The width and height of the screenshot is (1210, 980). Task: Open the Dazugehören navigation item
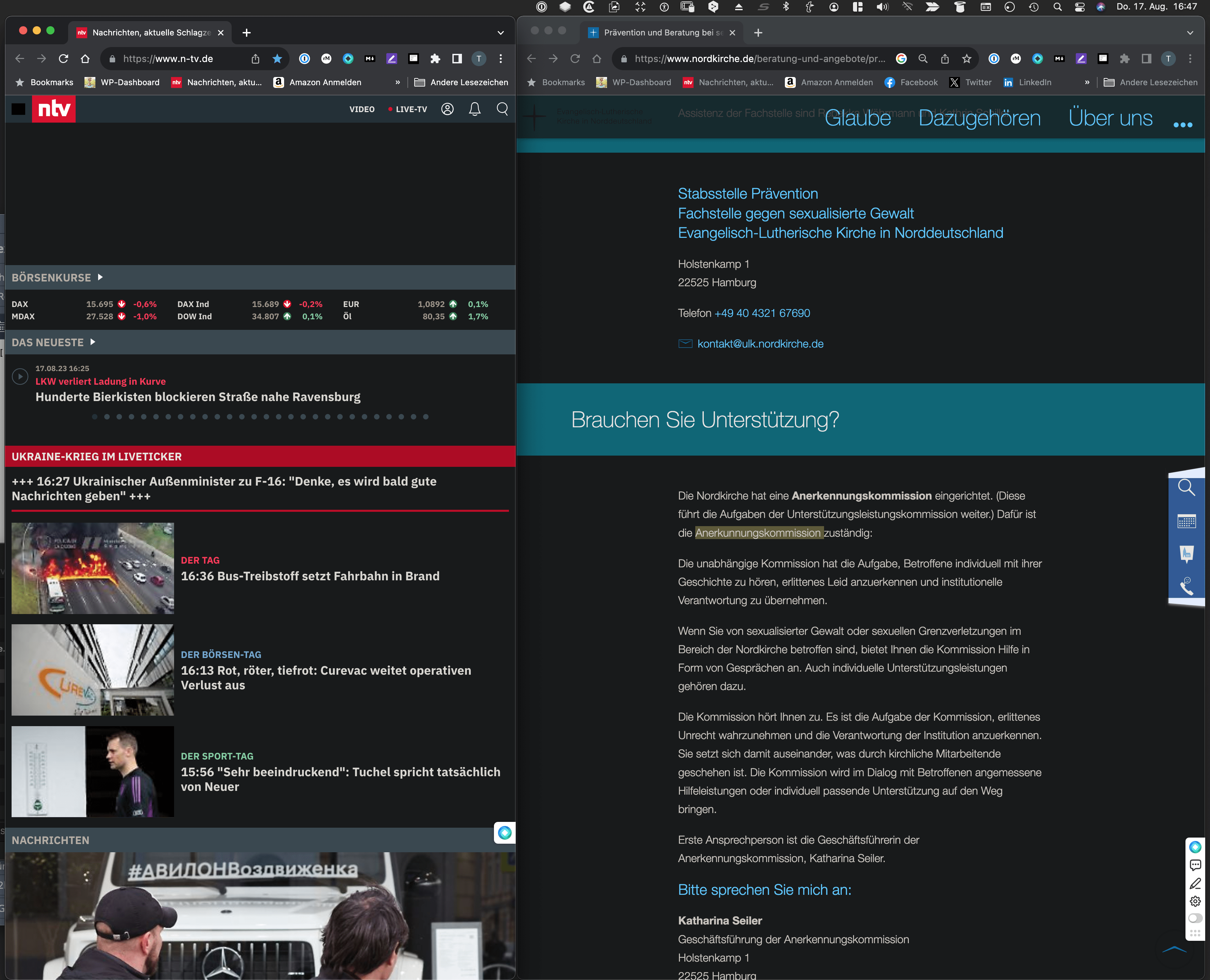(980, 118)
